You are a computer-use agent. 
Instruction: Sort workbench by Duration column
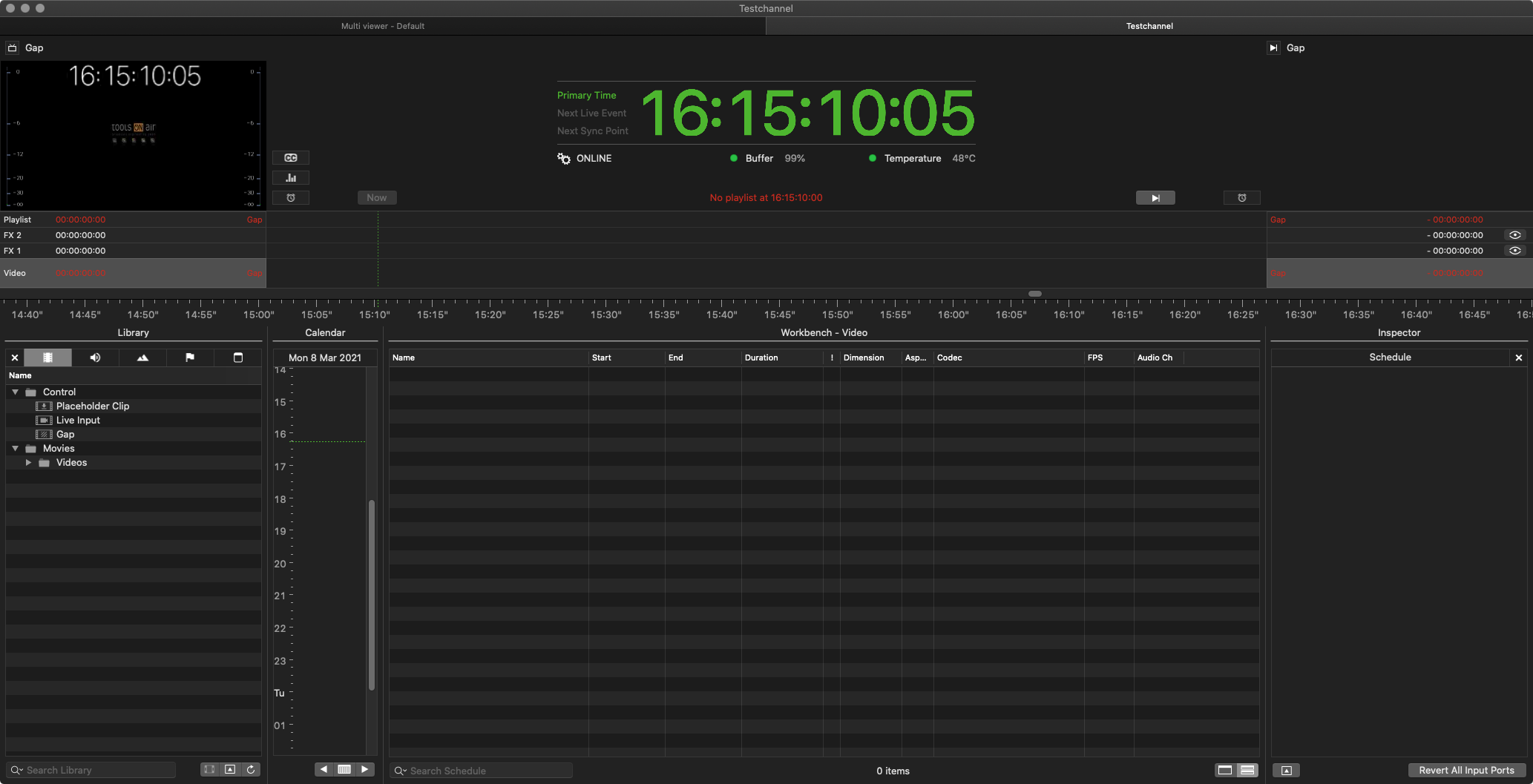782,358
